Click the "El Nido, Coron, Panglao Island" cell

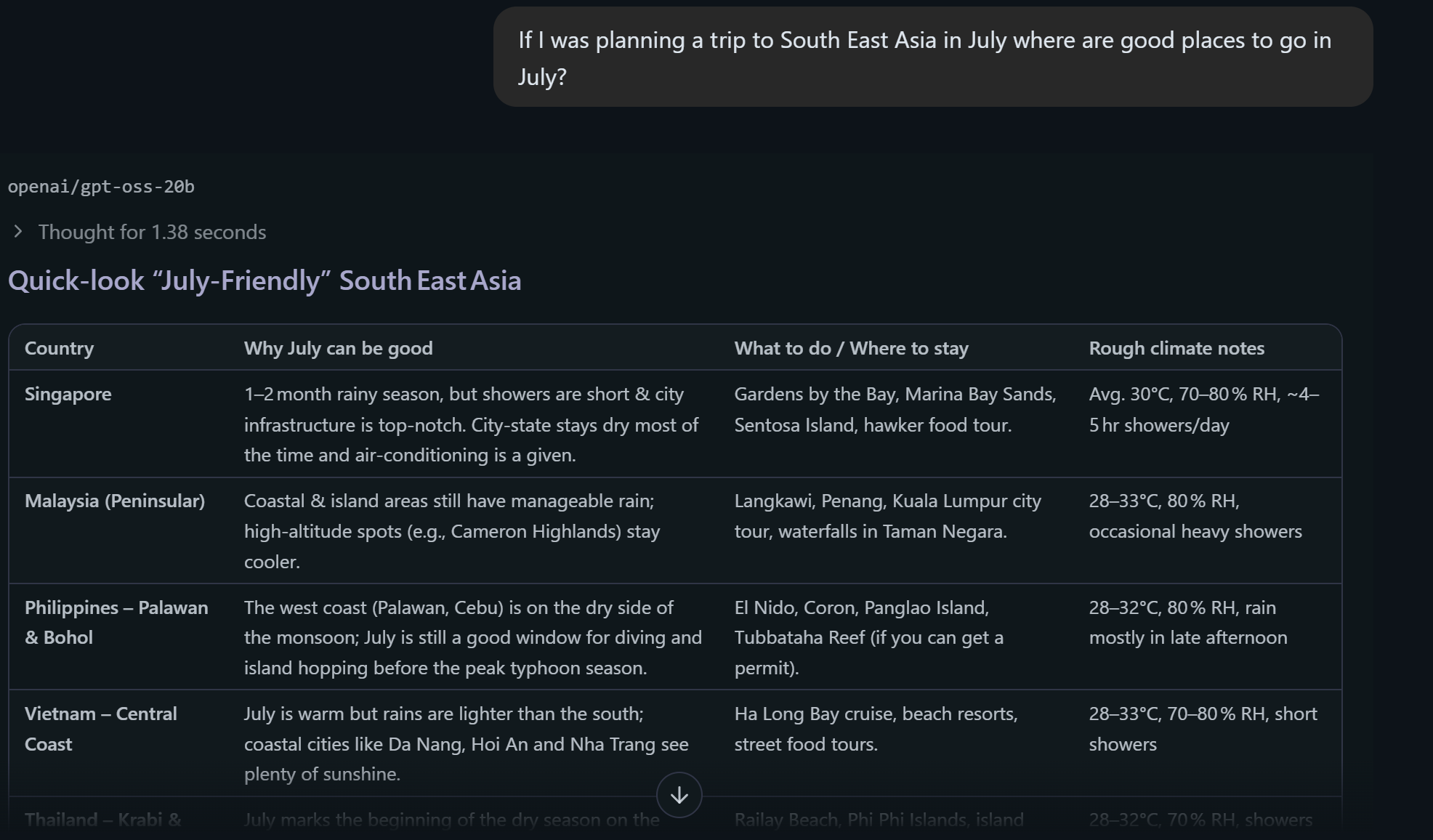click(868, 637)
